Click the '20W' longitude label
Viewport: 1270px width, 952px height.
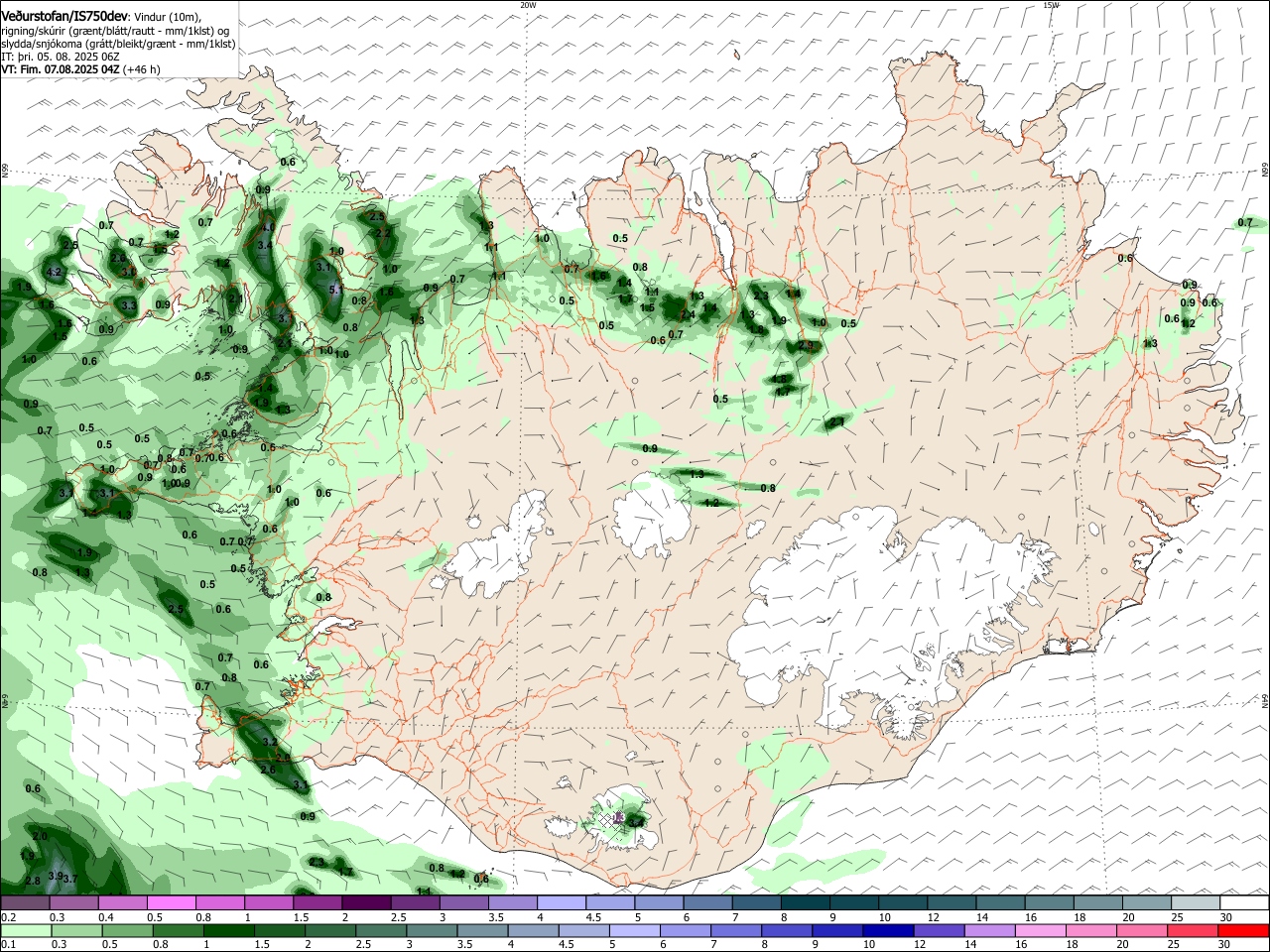click(x=528, y=5)
